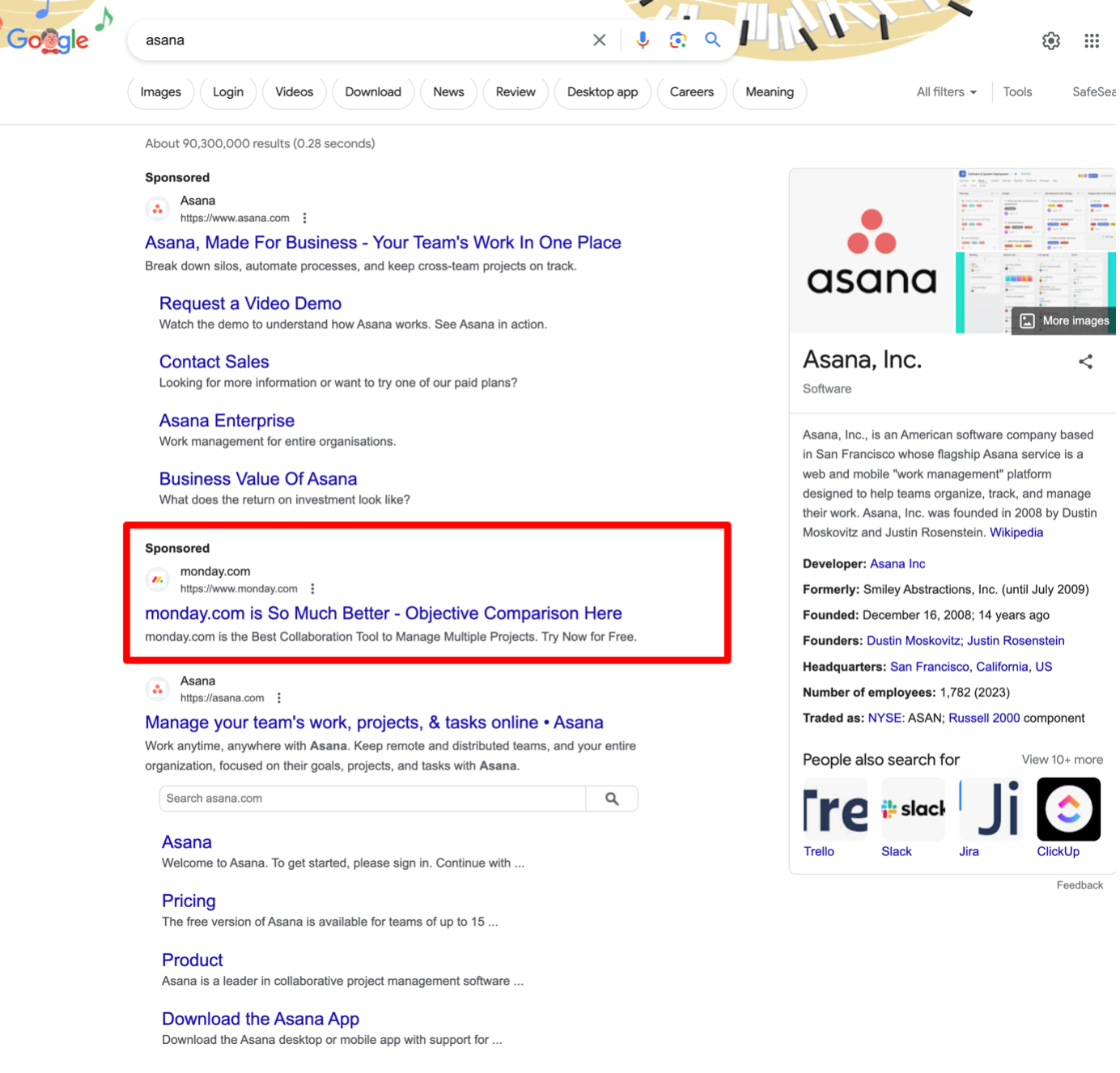
Task: Open San Francisco, California, US headquarters link
Action: click(x=971, y=667)
